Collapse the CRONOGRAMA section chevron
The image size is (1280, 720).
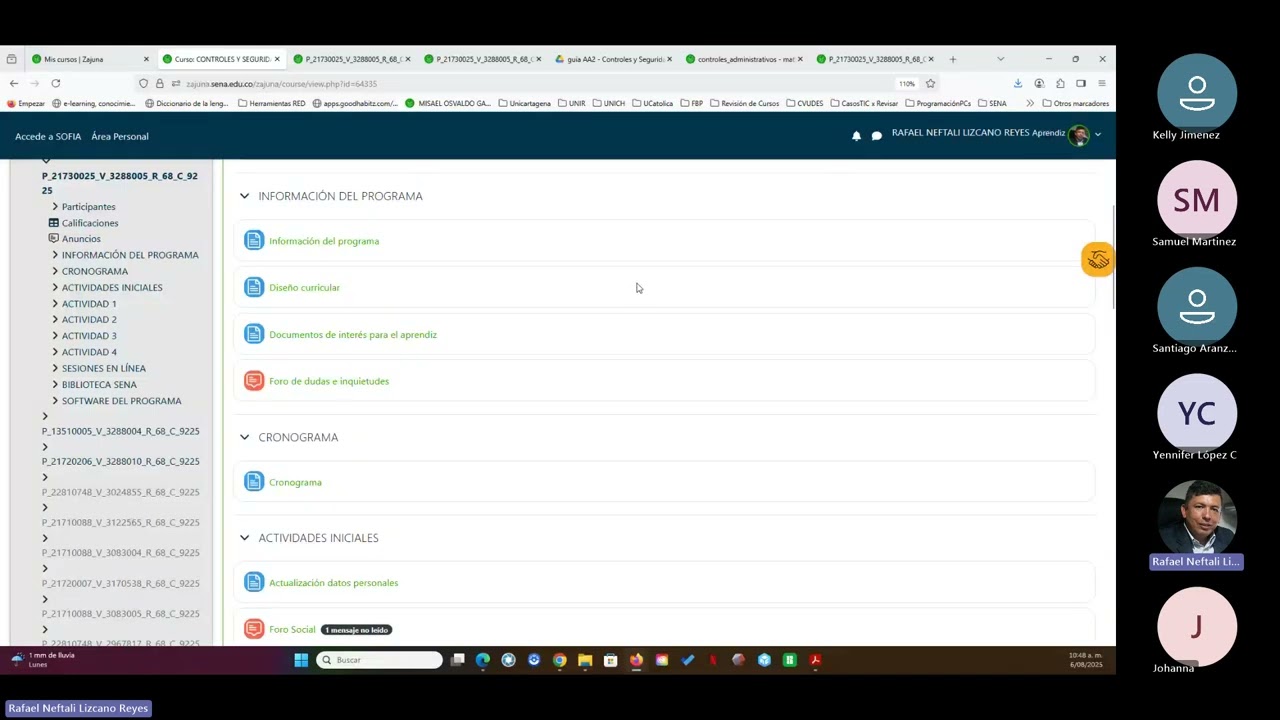(x=244, y=437)
